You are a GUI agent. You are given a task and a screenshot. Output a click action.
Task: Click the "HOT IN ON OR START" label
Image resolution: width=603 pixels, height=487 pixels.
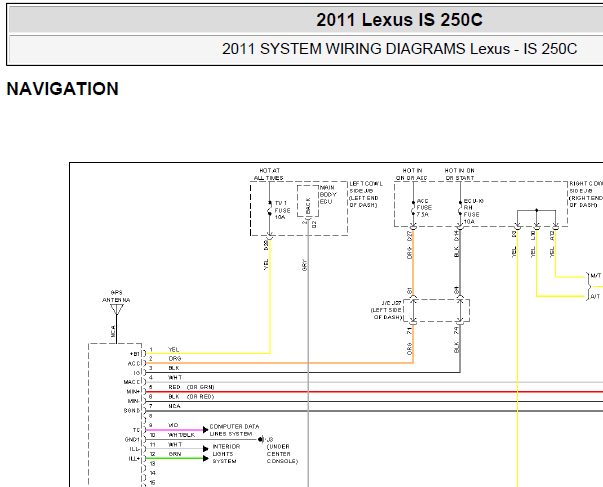tap(460, 174)
